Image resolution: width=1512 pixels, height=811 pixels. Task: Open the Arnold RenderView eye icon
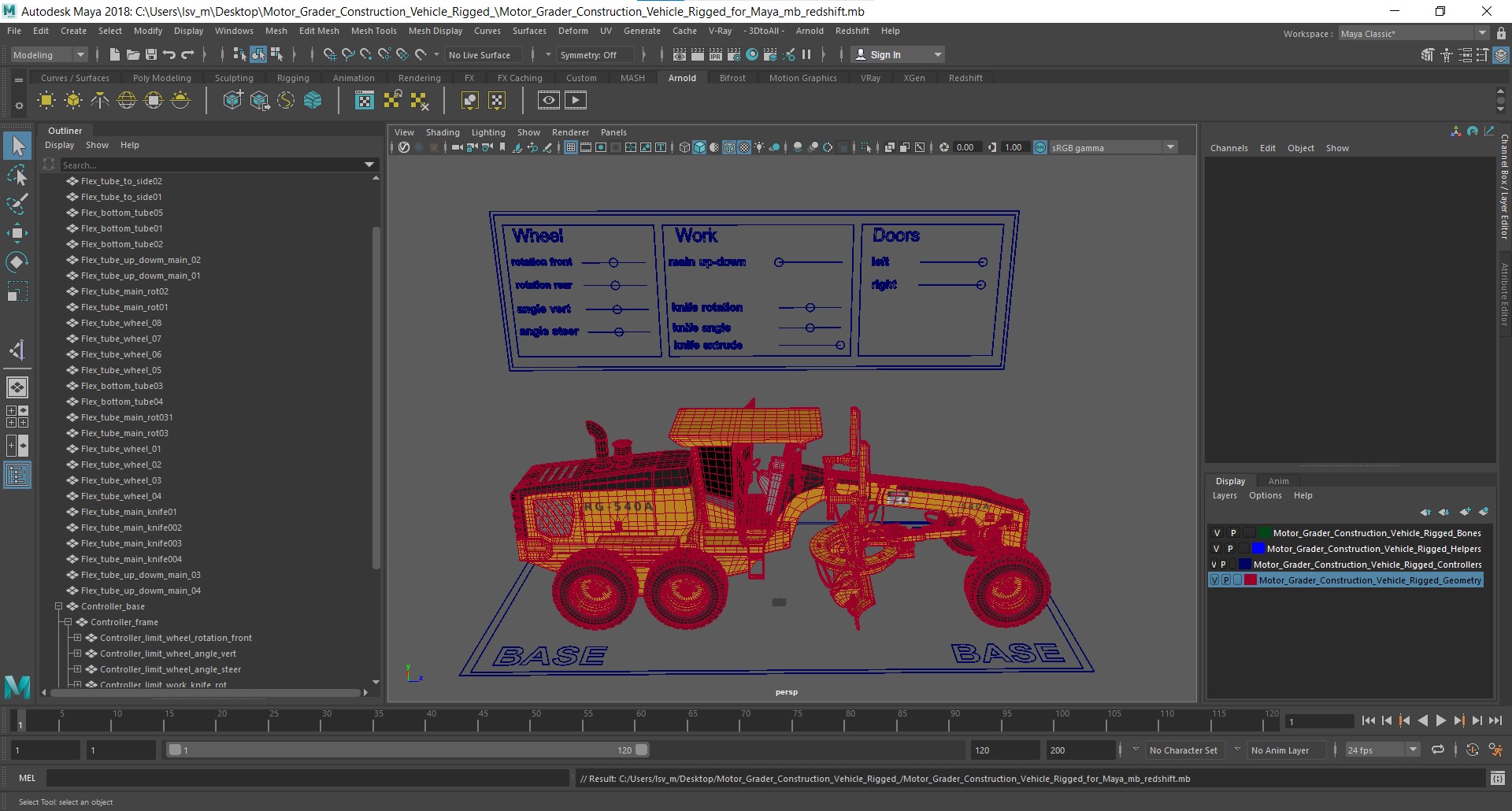[x=549, y=100]
